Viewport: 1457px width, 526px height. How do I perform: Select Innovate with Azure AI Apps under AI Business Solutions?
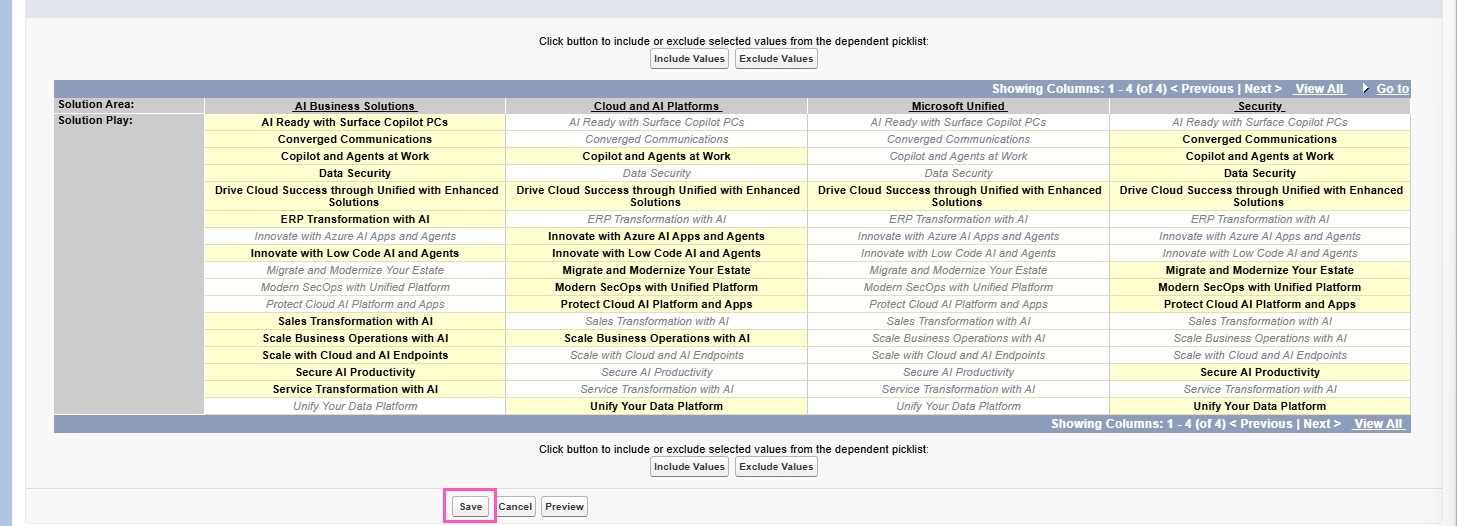(355, 236)
